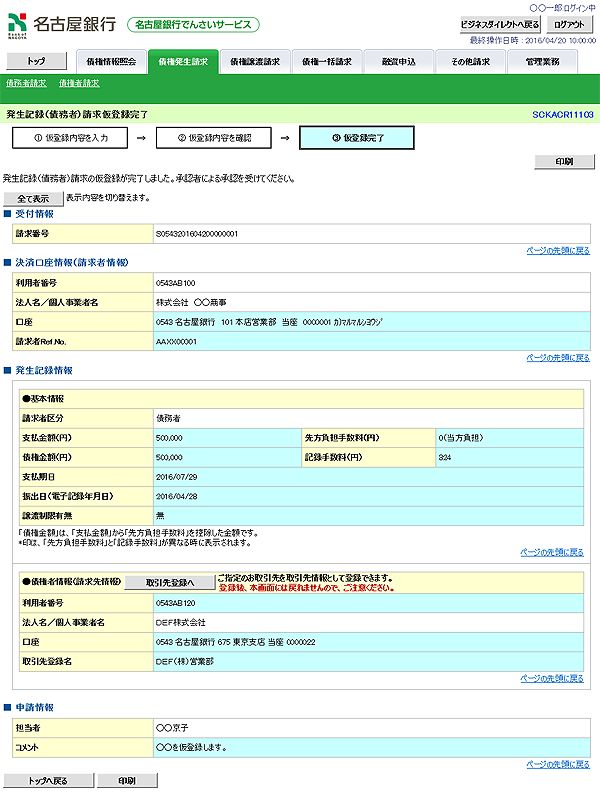The width and height of the screenshot is (600, 796).
Task: Click request number S0543201604200000001
Action: (197, 234)
